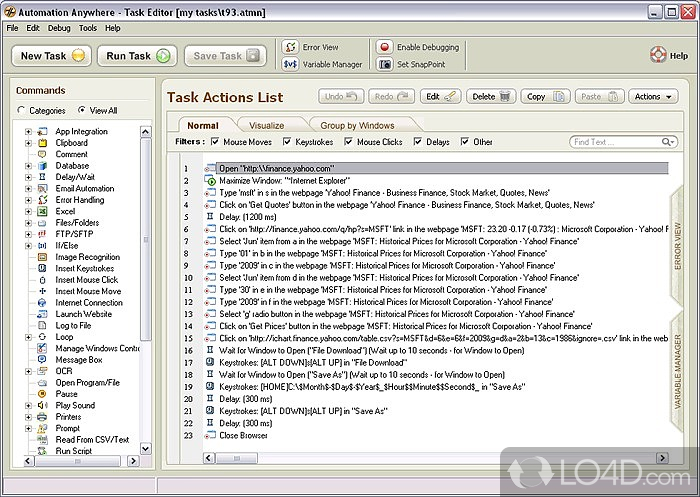The width and height of the screenshot is (700, 497).
Task: Select the Message Box command
Action: [x=78, y=360]
